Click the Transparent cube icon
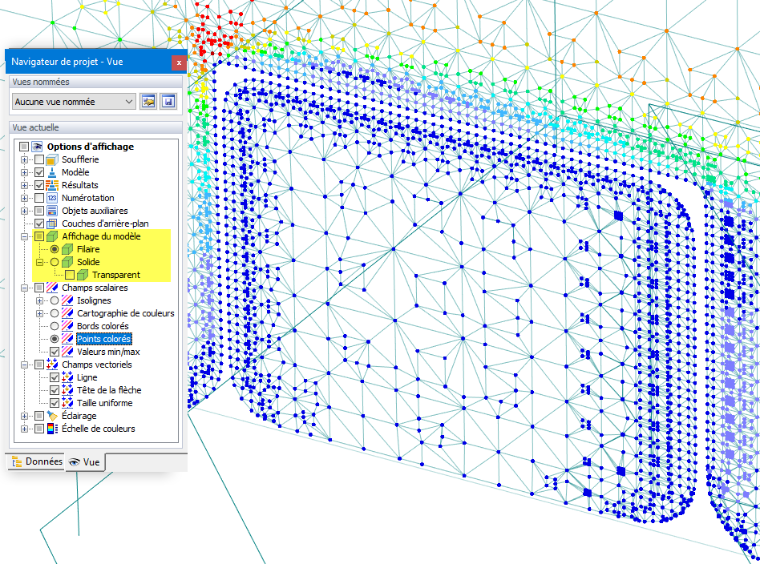This screenshot has width=760, height=564. 83,275
